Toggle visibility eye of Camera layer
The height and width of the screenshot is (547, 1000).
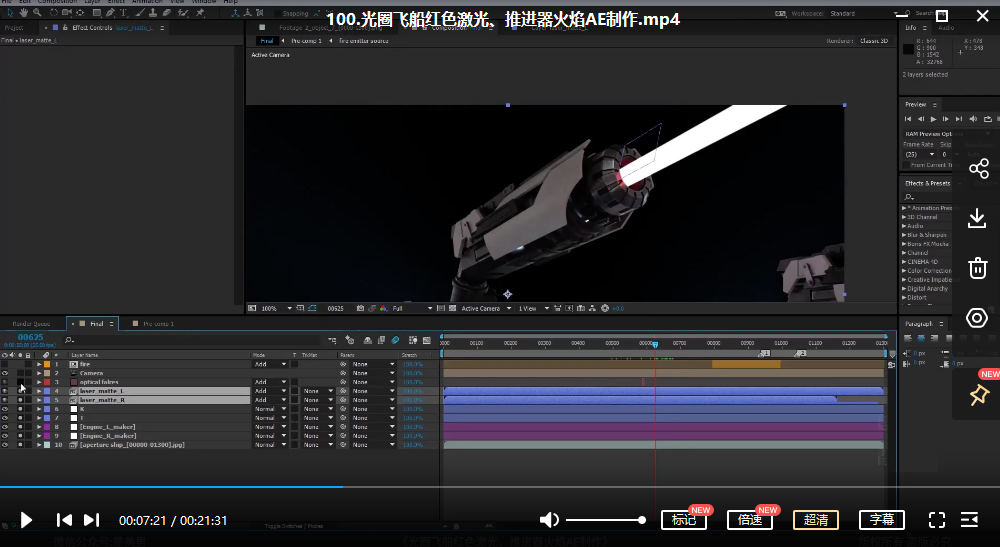coord(5,373)
